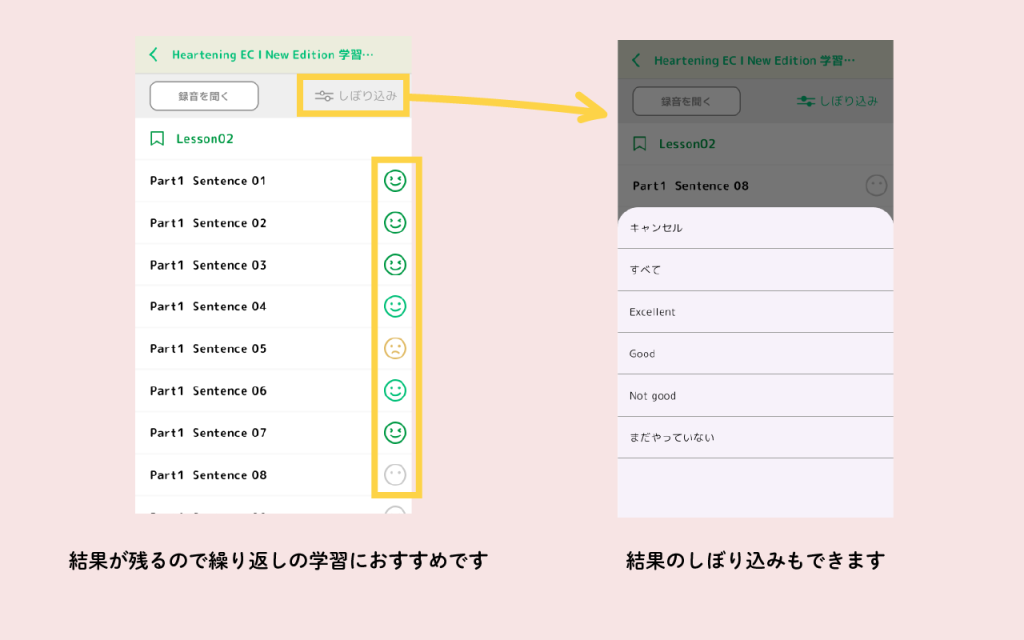Open しぼり込み filter on left screen
The width and height of the screenshot is (1024, 640).
tap(355, 96)
